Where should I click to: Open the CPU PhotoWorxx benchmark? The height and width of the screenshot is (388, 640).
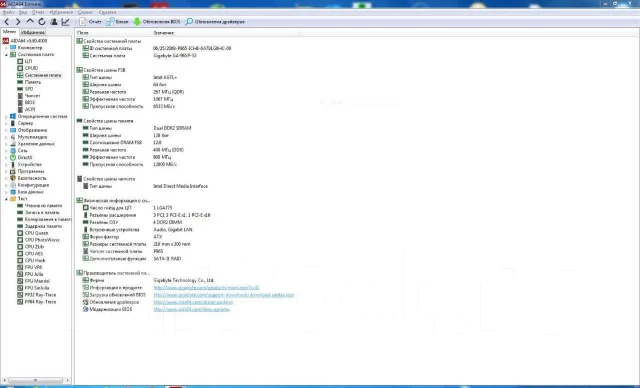tap(38, 240)
